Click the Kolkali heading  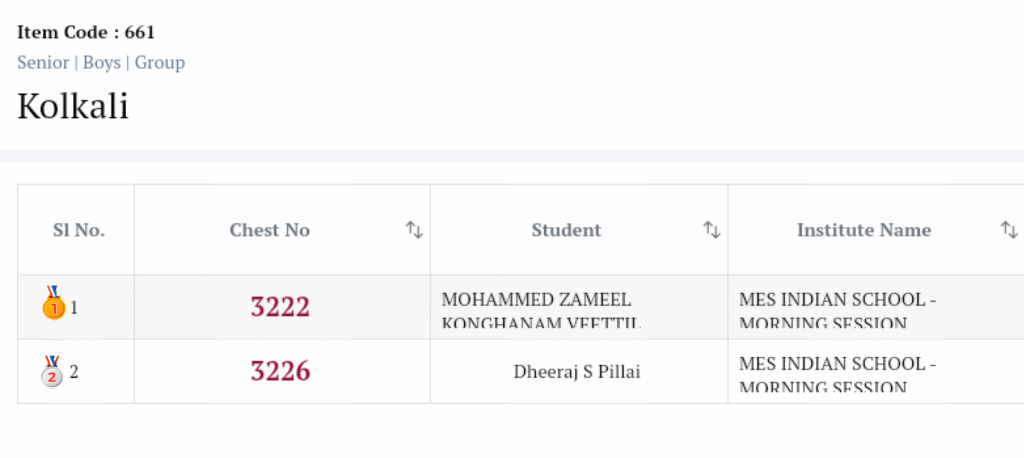click(x=73, y=106)
